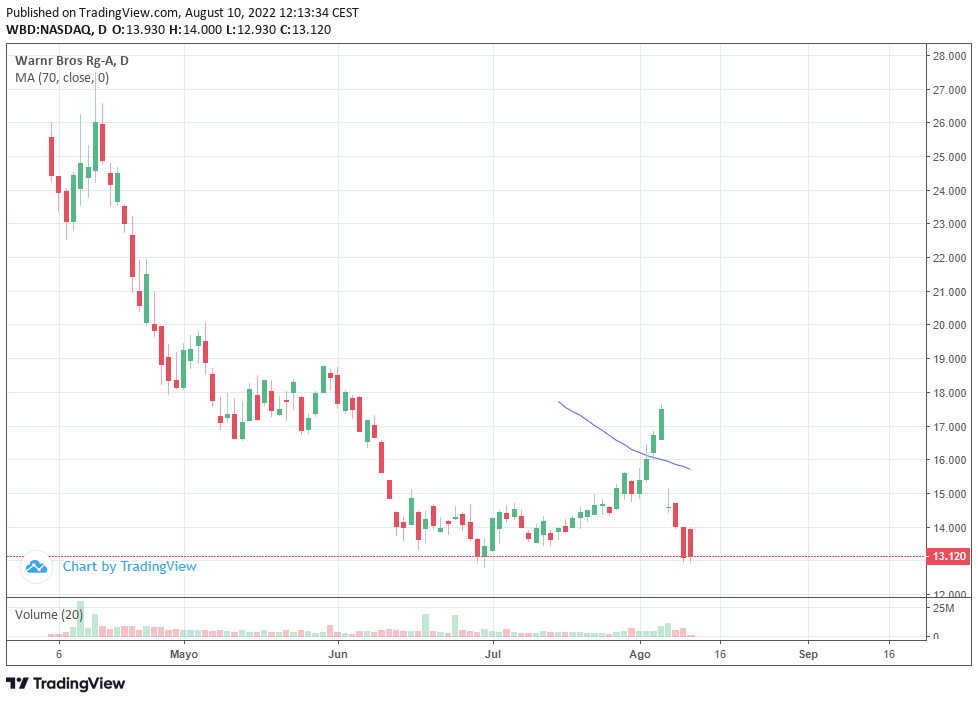Select the red 13.120 current price label

pos(949,556)
